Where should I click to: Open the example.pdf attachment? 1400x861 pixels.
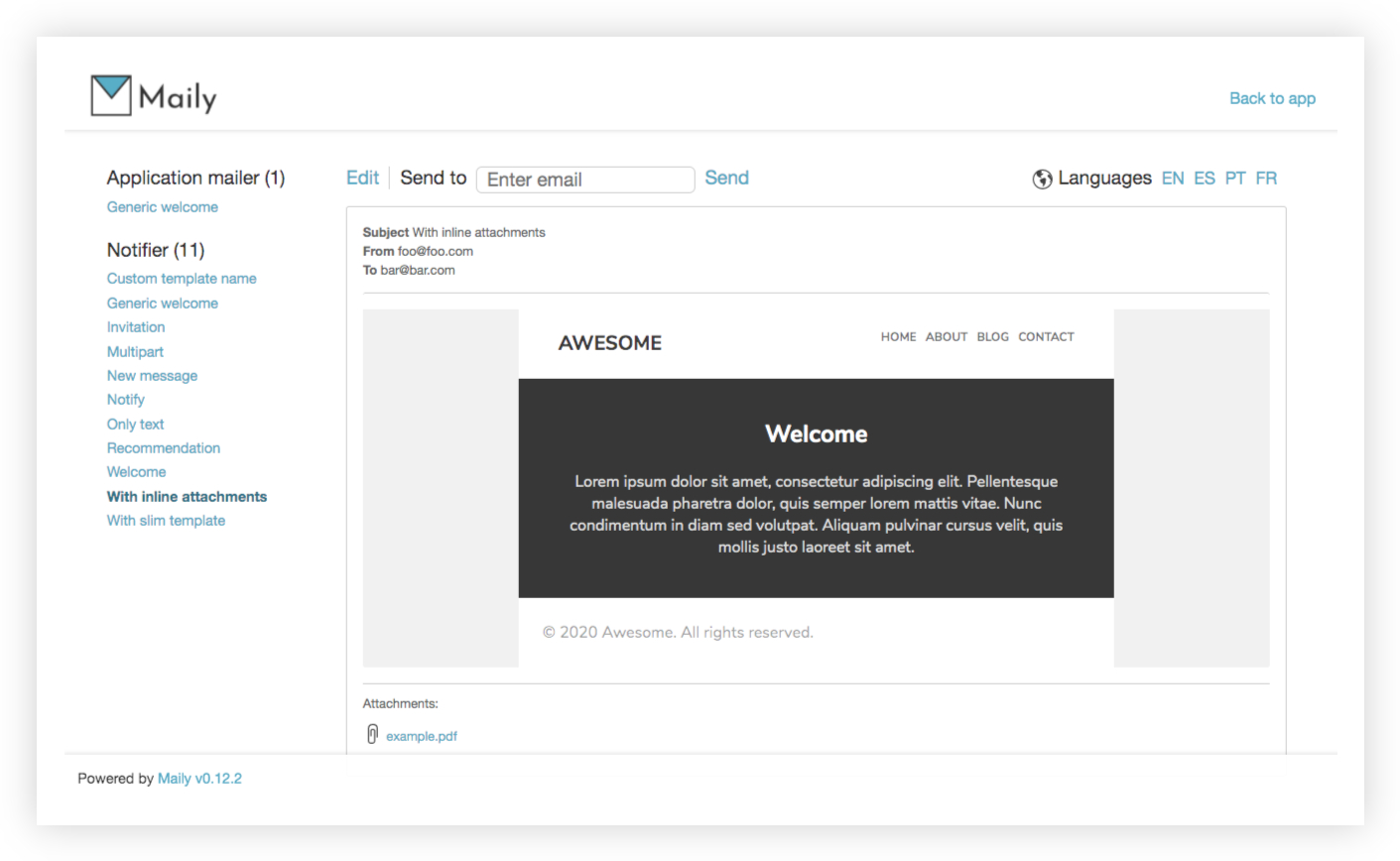point(422,736)
